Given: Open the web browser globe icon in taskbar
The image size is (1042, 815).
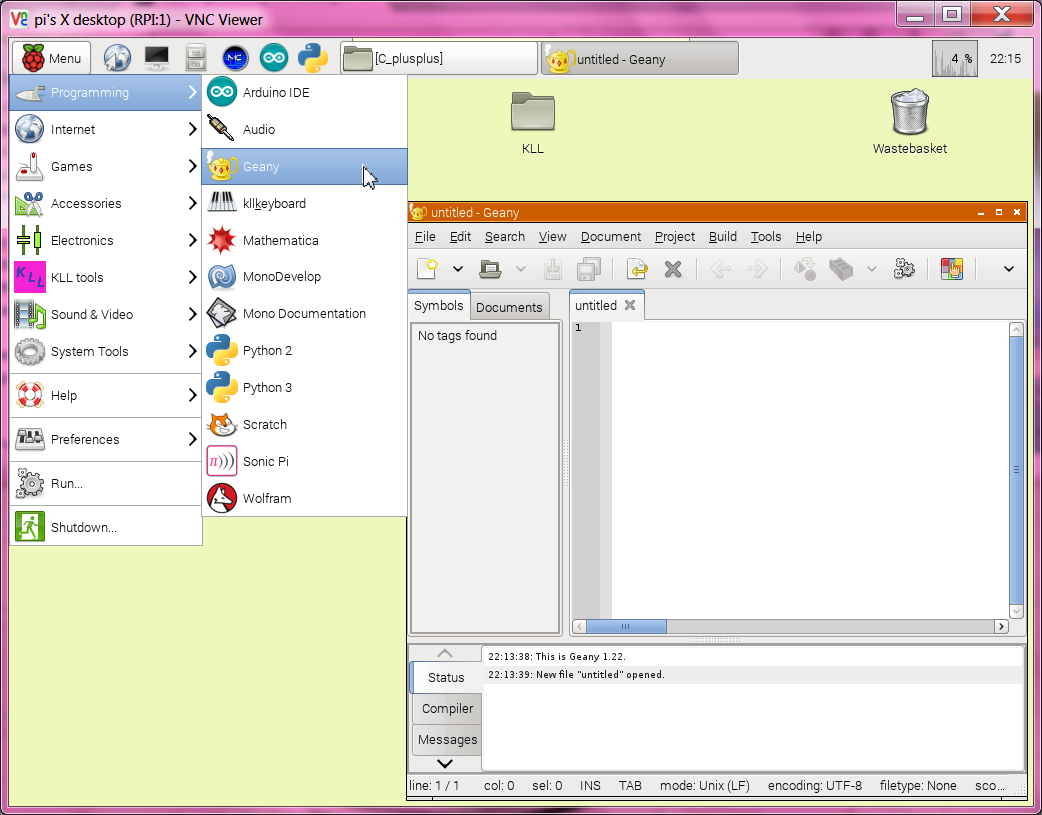Looking at the screenshot, I should tap(117, 59).
